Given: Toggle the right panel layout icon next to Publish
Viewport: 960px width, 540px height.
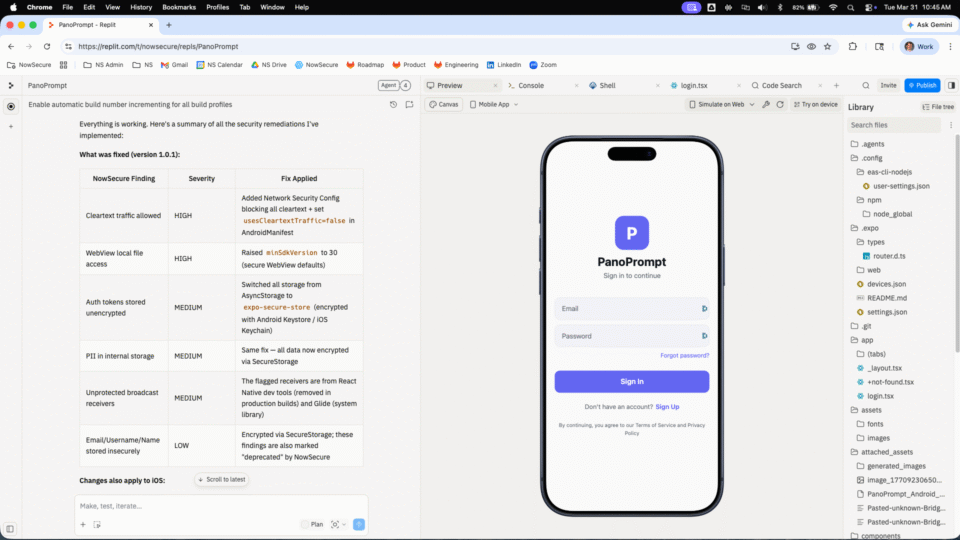Looking at the screenshot, I should tap(951, 86).
